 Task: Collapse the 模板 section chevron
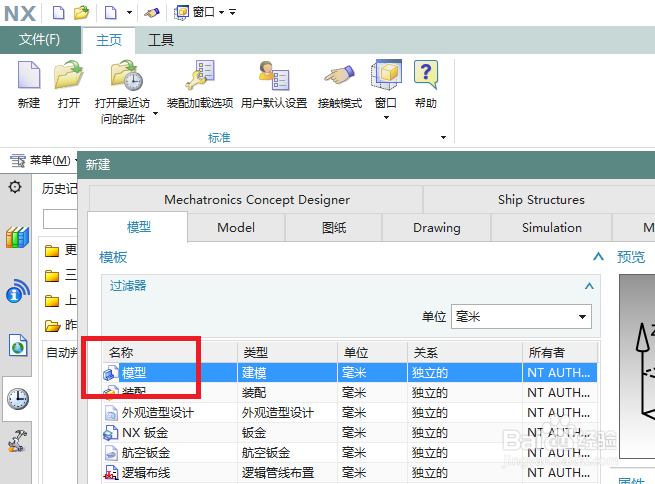[x=598, y=256]
